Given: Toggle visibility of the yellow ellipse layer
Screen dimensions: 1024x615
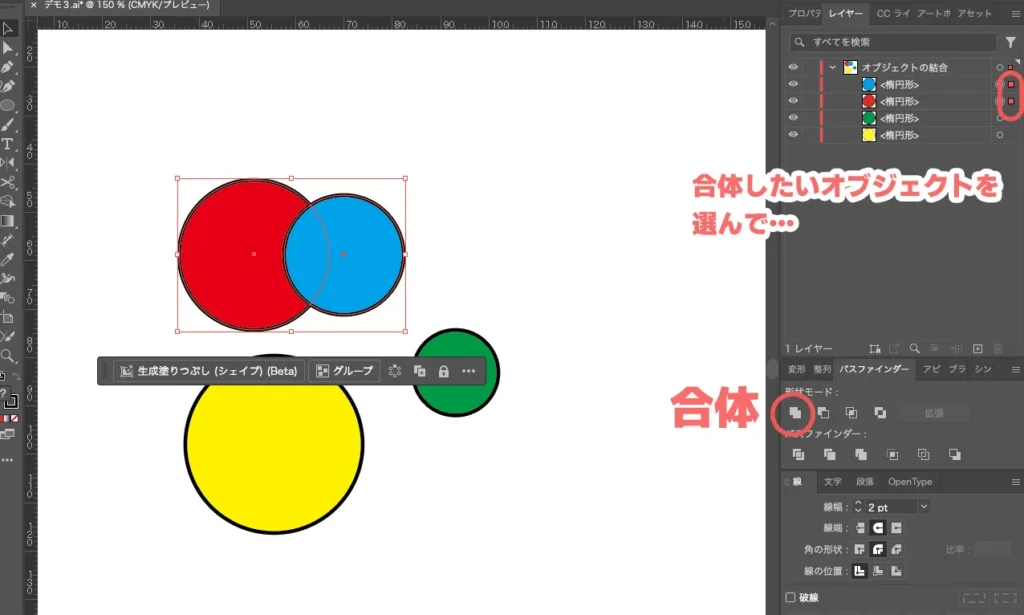Looking at the screenshot, I should (794, 135).
